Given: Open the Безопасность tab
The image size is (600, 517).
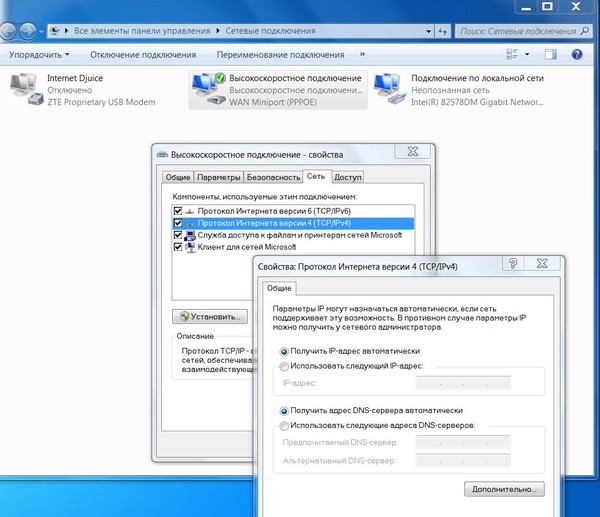Looking at the screenshot, I should tap(273, 177).
